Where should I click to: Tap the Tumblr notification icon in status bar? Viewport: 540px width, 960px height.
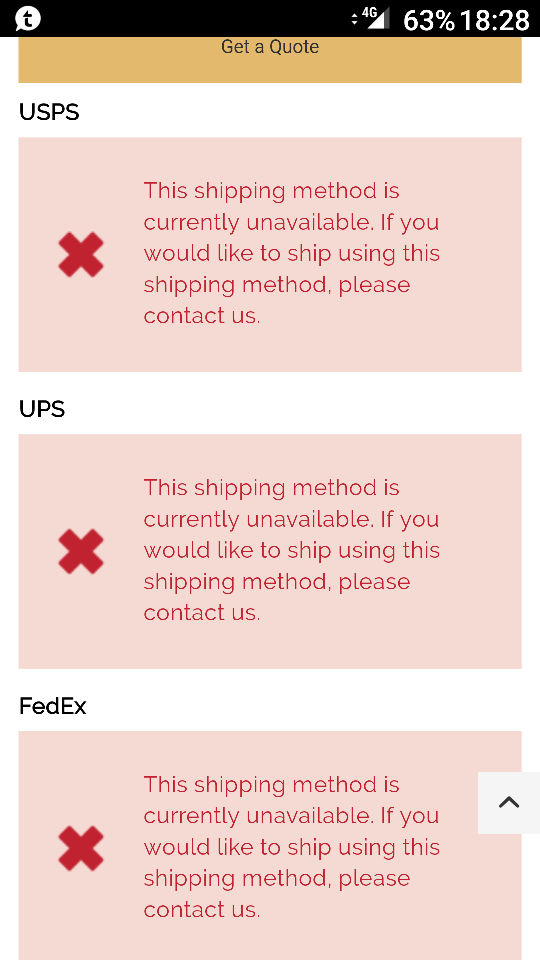pyautogui.click(x=28, y=19)
